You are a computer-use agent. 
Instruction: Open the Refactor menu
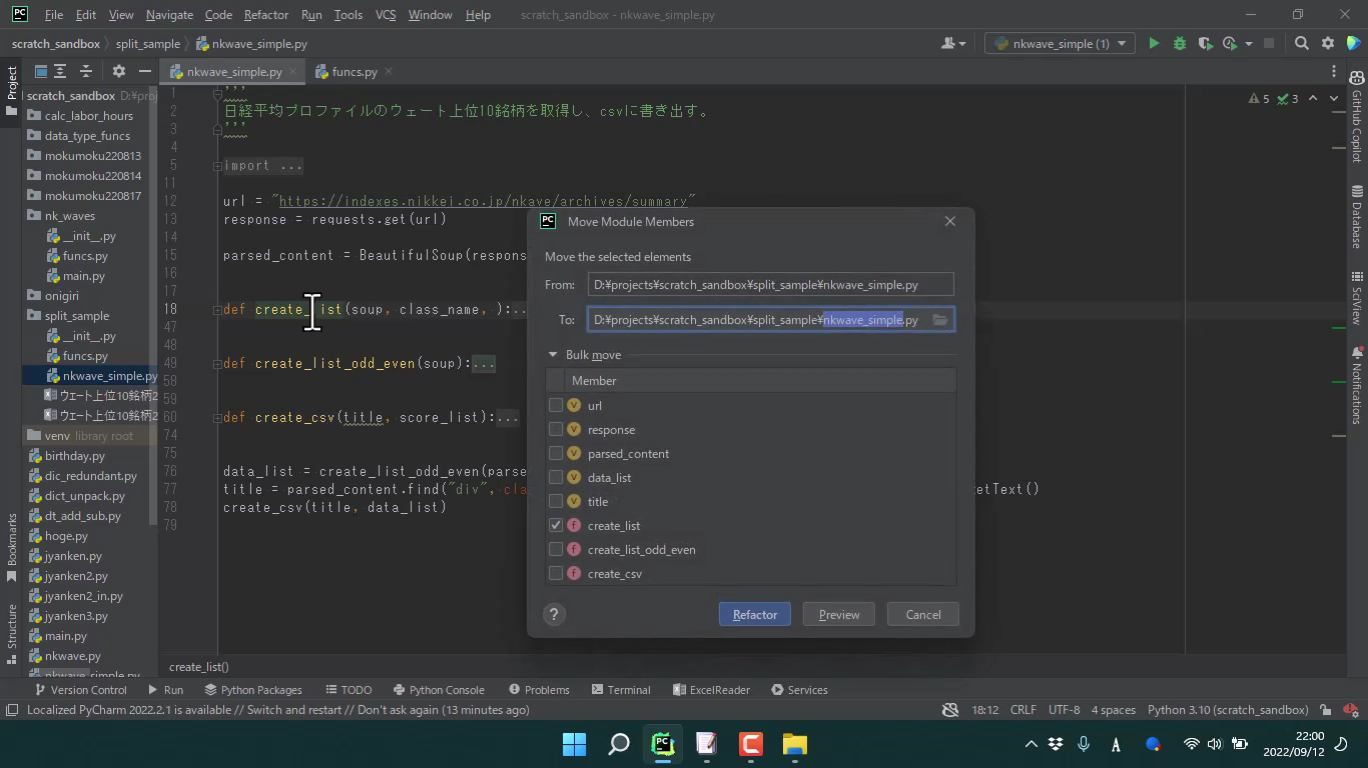[266, 15]
